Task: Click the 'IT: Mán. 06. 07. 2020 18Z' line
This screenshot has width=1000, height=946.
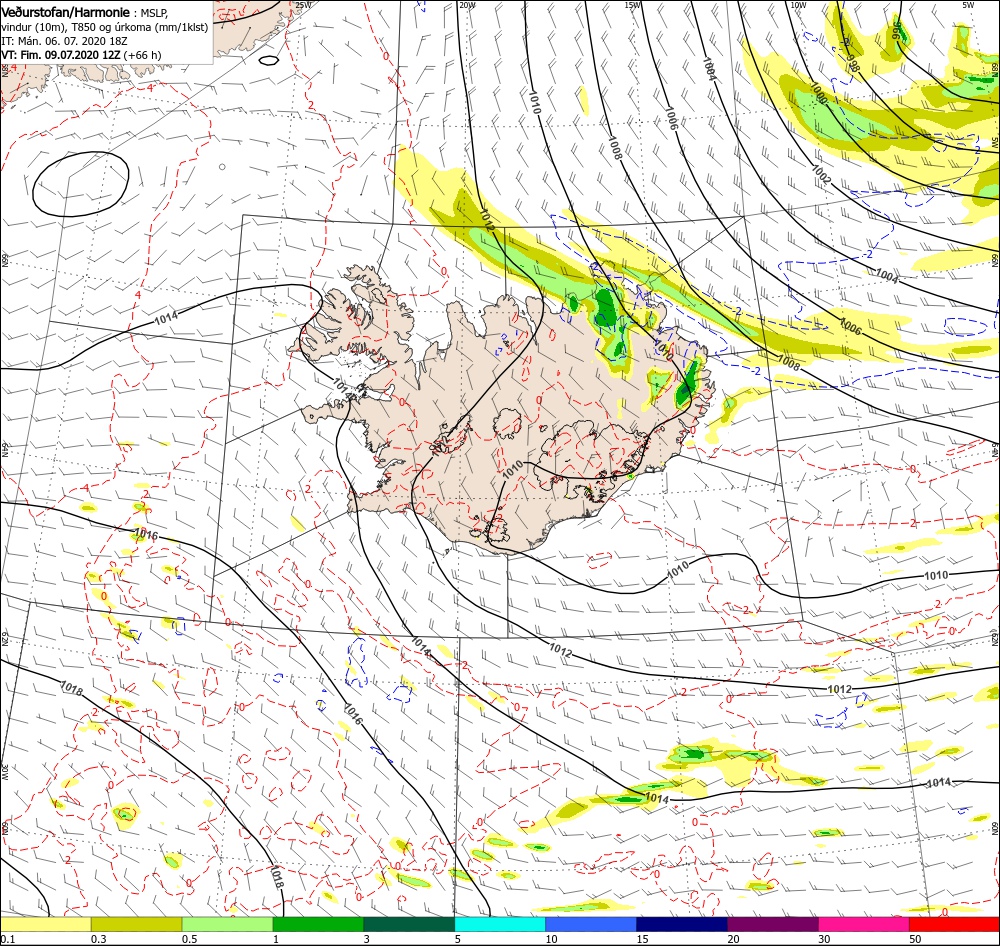Action: tap(64, 41)
